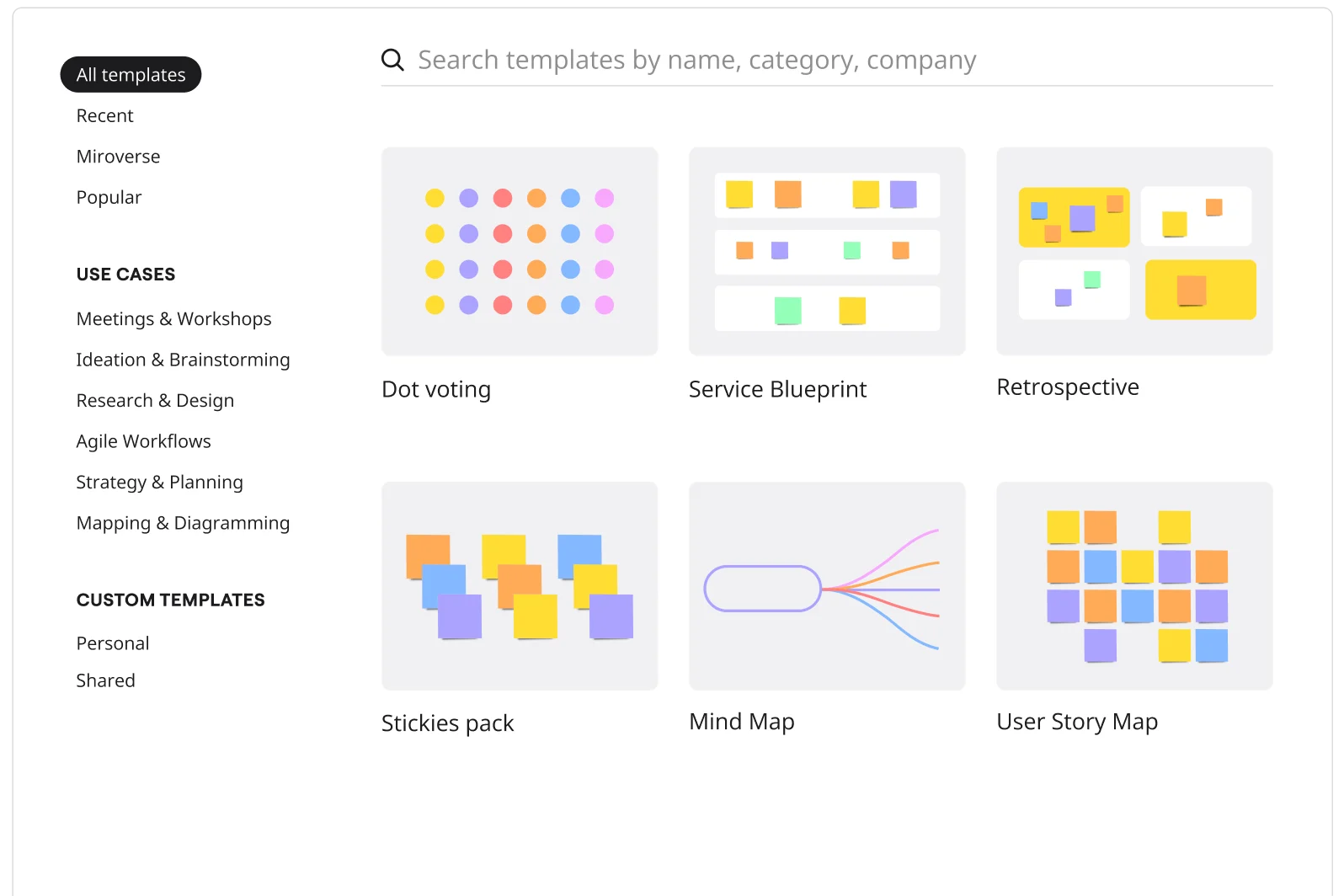Filter by Ideation & Brainstorming

coord(183,360)
